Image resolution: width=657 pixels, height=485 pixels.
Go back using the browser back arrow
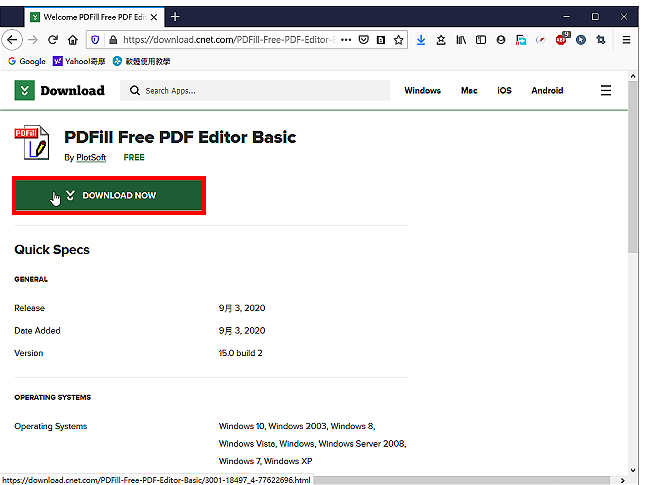coord(12,40)
